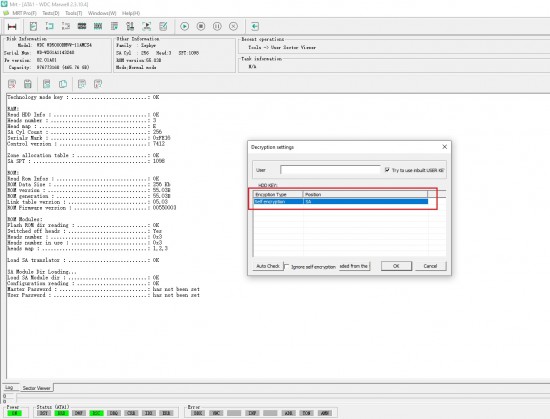Click the Serial Num value in Disk Information

pos(55,53)
